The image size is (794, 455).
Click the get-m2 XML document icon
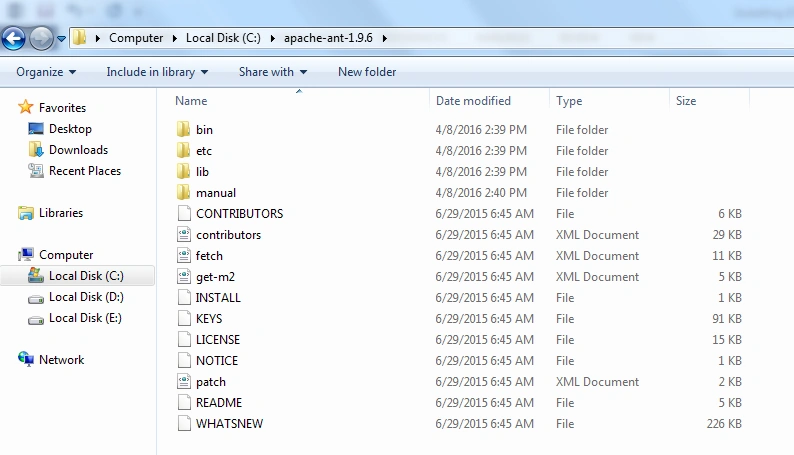(x=184, y=276)
